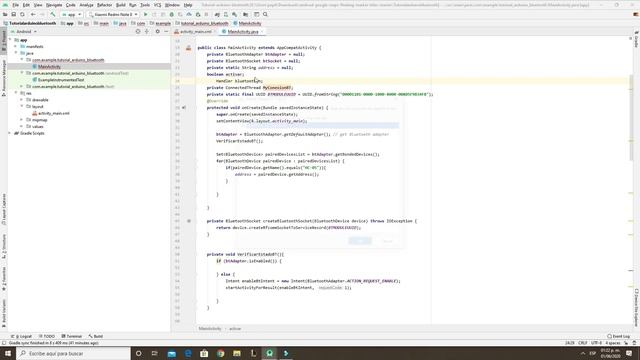Click the green Run app button
Screen dimensions: 640x360
145,15
